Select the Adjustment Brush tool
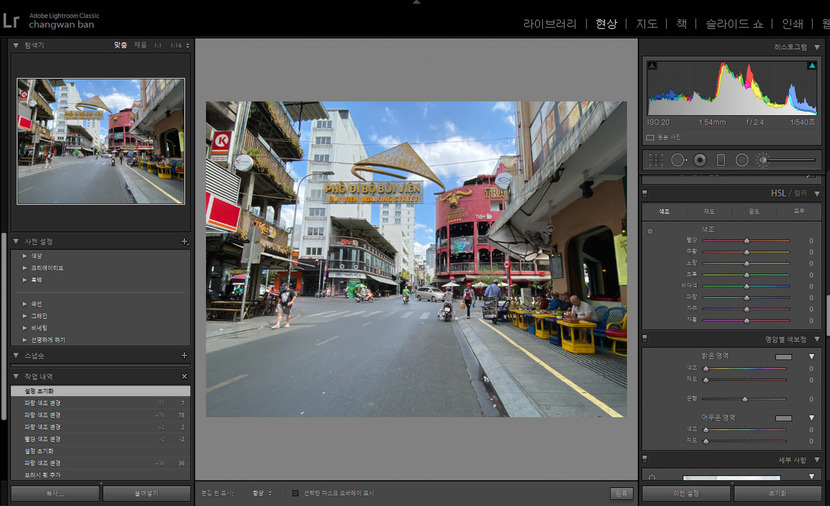 (x=762, y=160)
